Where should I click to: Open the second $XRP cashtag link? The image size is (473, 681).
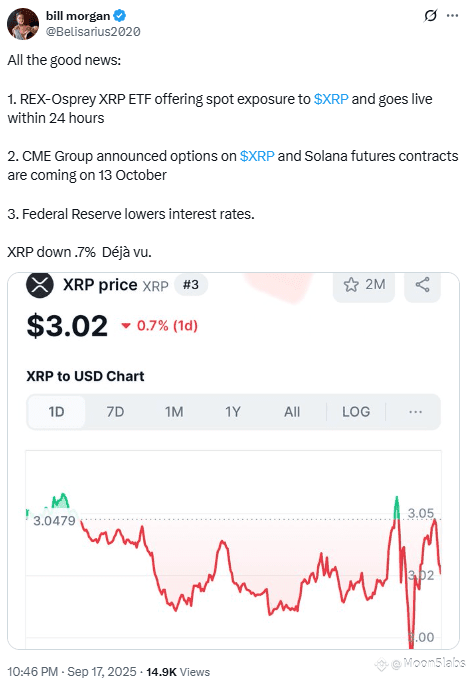257,156
